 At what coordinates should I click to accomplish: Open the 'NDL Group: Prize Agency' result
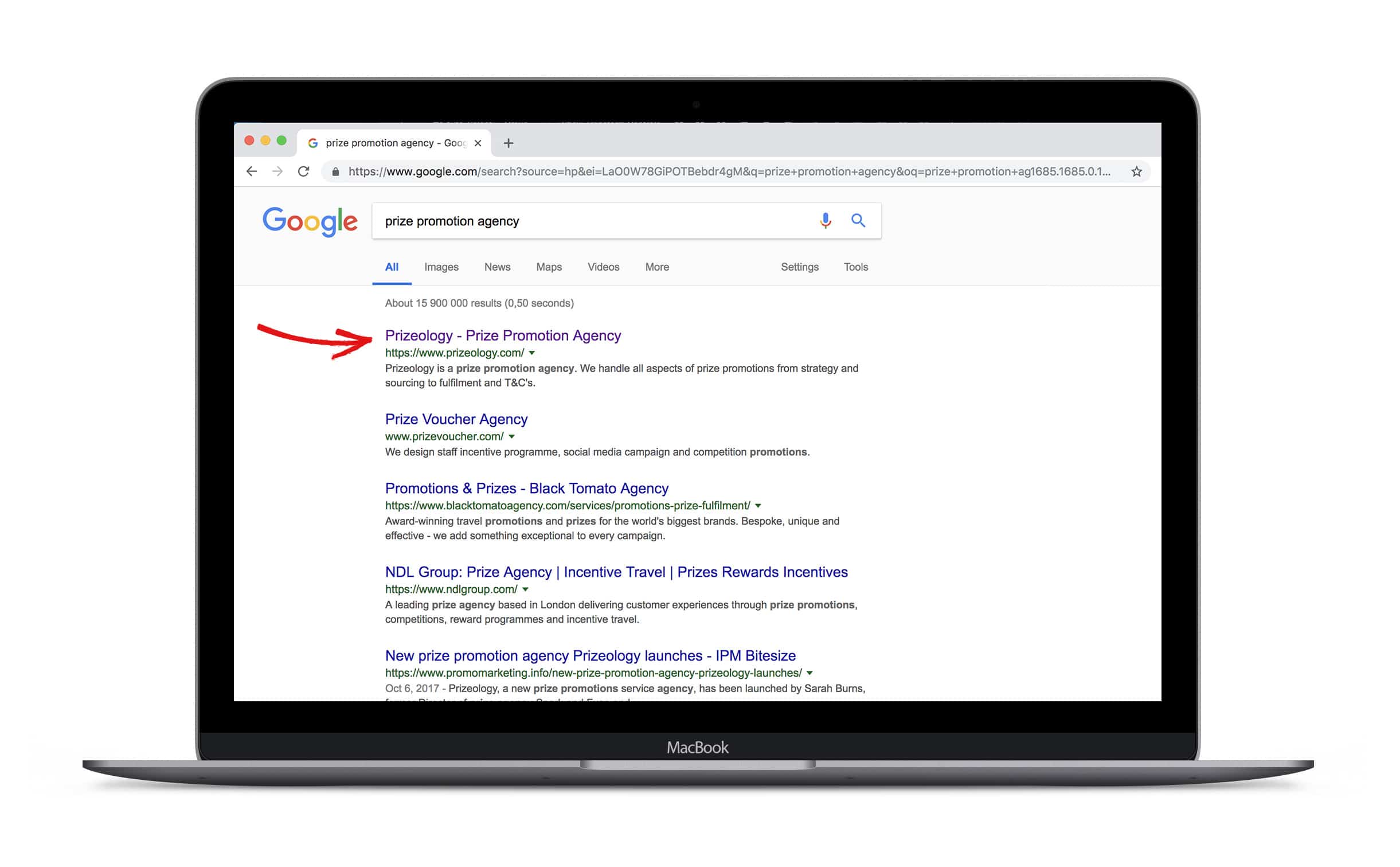pos(616,572)
